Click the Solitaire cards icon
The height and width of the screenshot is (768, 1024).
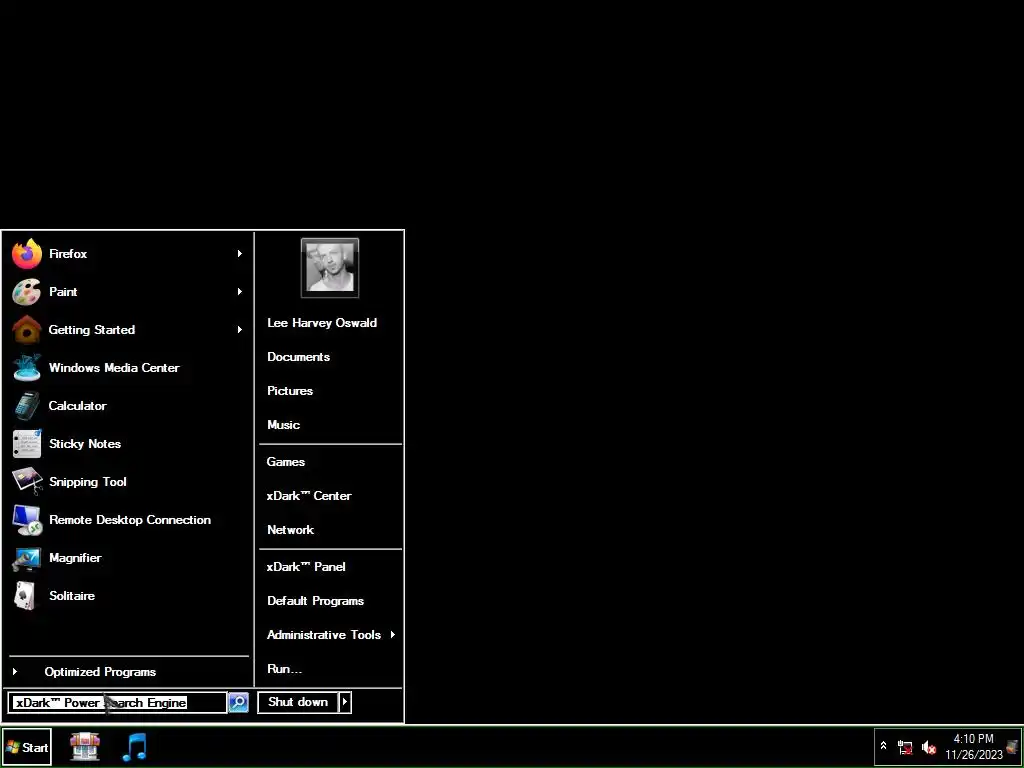click(25, 596)
